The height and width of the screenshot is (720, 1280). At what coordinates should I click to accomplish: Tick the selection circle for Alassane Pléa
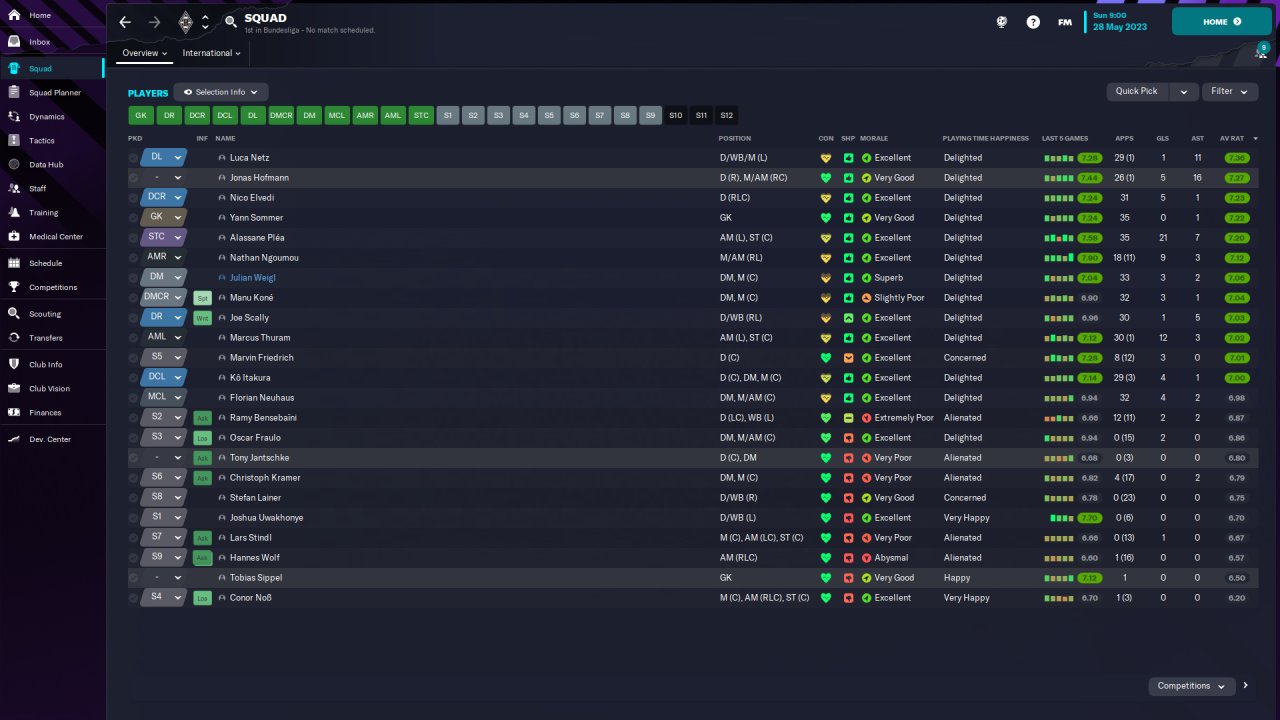134,238
